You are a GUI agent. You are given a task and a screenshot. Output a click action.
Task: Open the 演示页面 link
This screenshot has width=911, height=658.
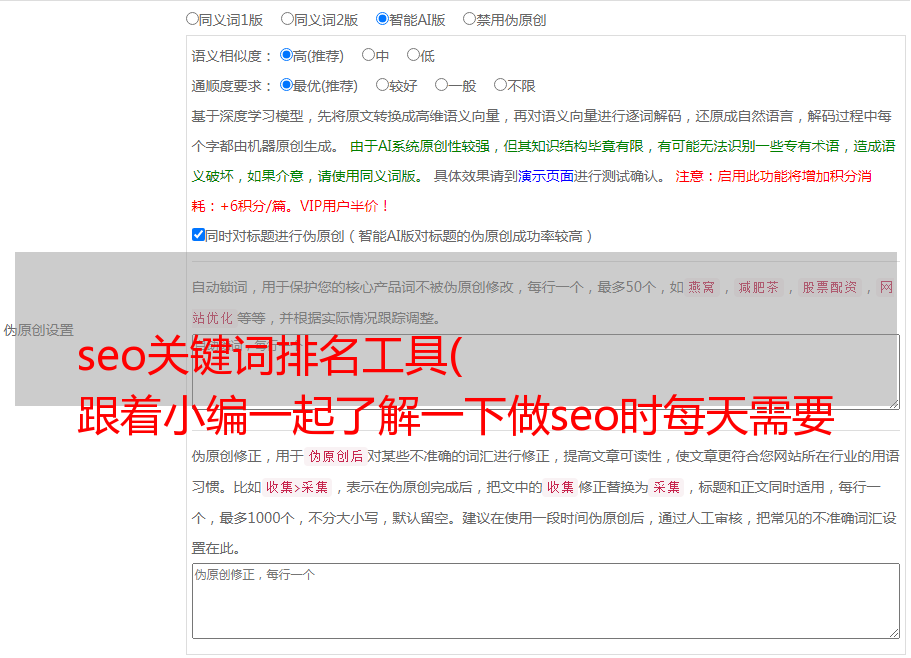coord(545,176)
